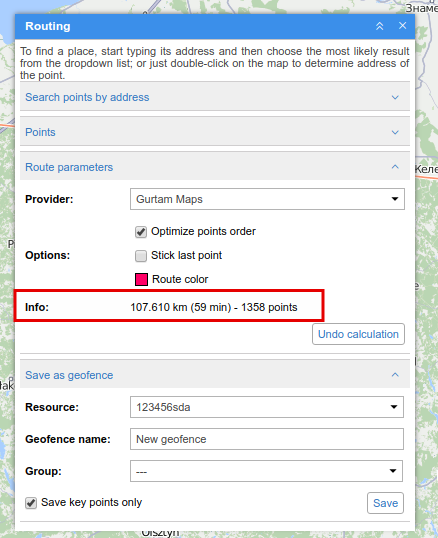
Task: Click the Save geofence button
Action: [x=385, y=503]
